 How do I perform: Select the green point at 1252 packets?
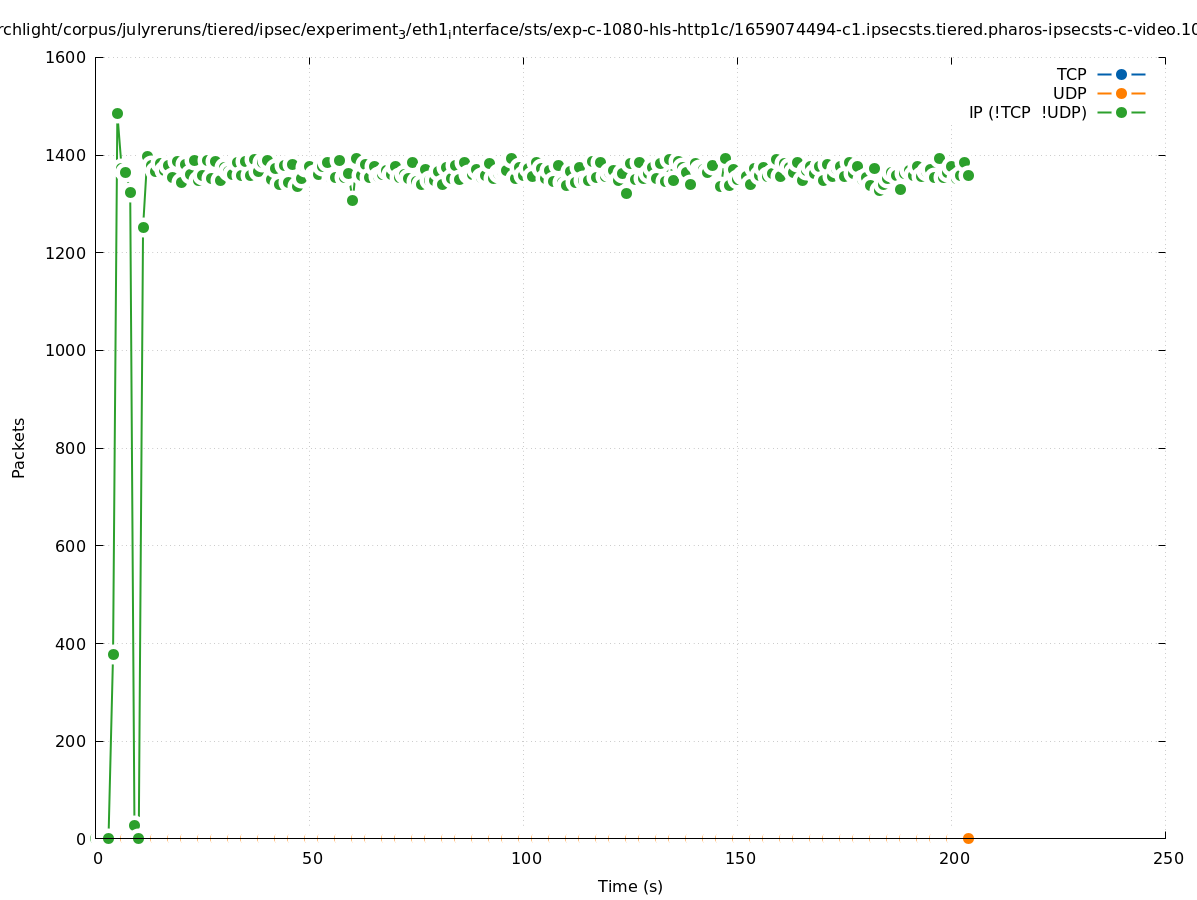[143, 227]
